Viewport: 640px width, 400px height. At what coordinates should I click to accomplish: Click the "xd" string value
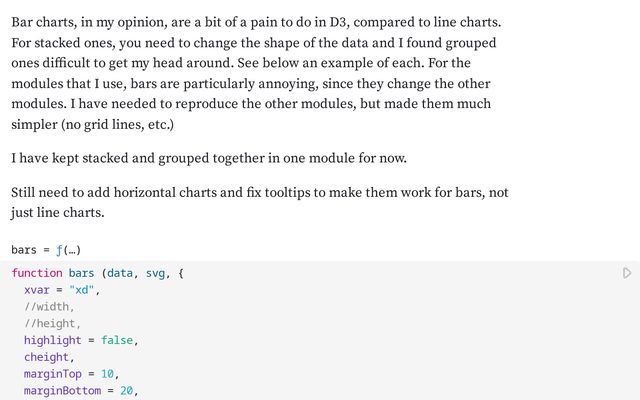pos(83,290)
